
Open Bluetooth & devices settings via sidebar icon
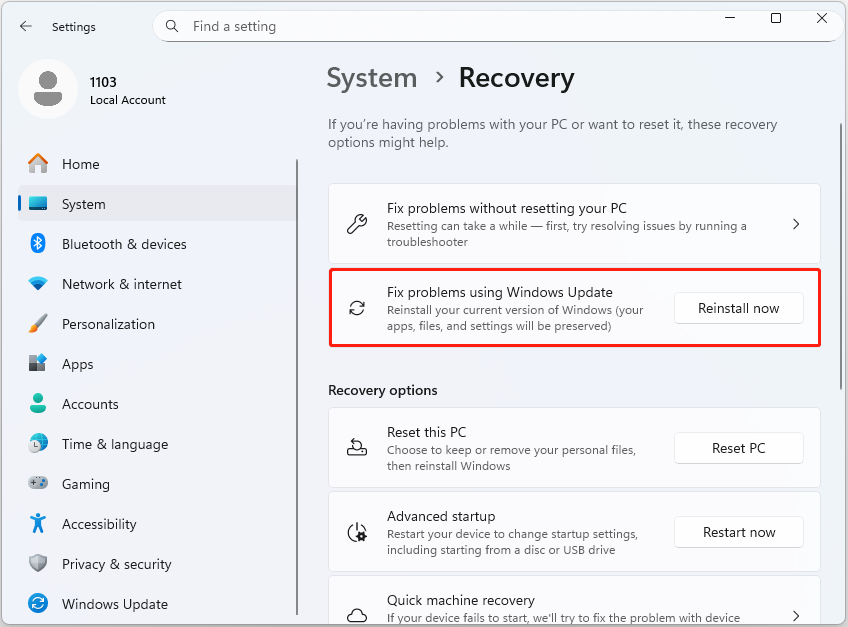click(x=38, y=244)
